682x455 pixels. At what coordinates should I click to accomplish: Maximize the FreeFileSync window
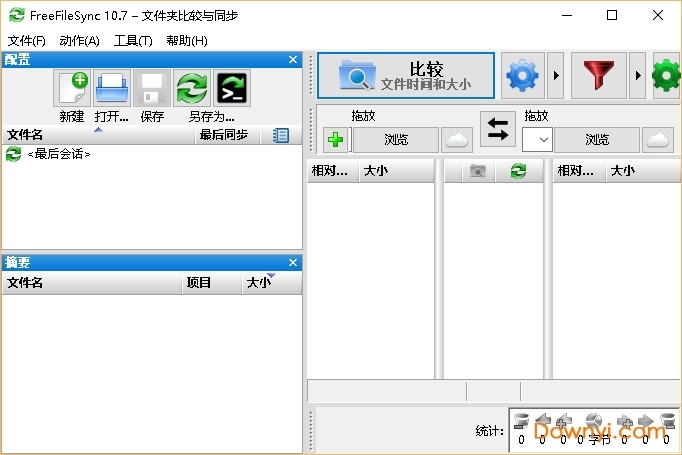click(x=612, y=15)
